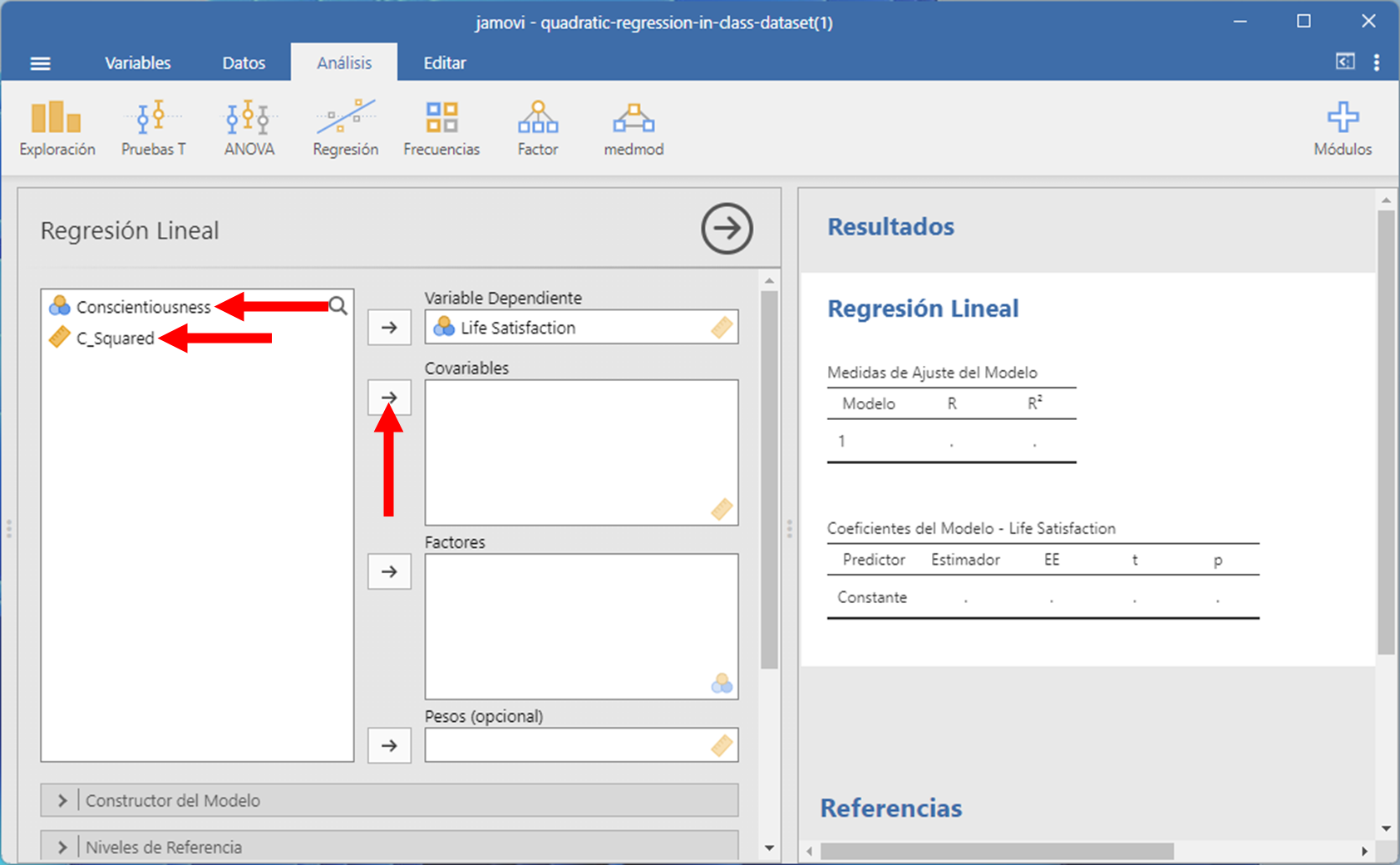Move selected variable into Covariables
Screen dimensions: 1400x865
pyautogui.click(x=389, y=398)
